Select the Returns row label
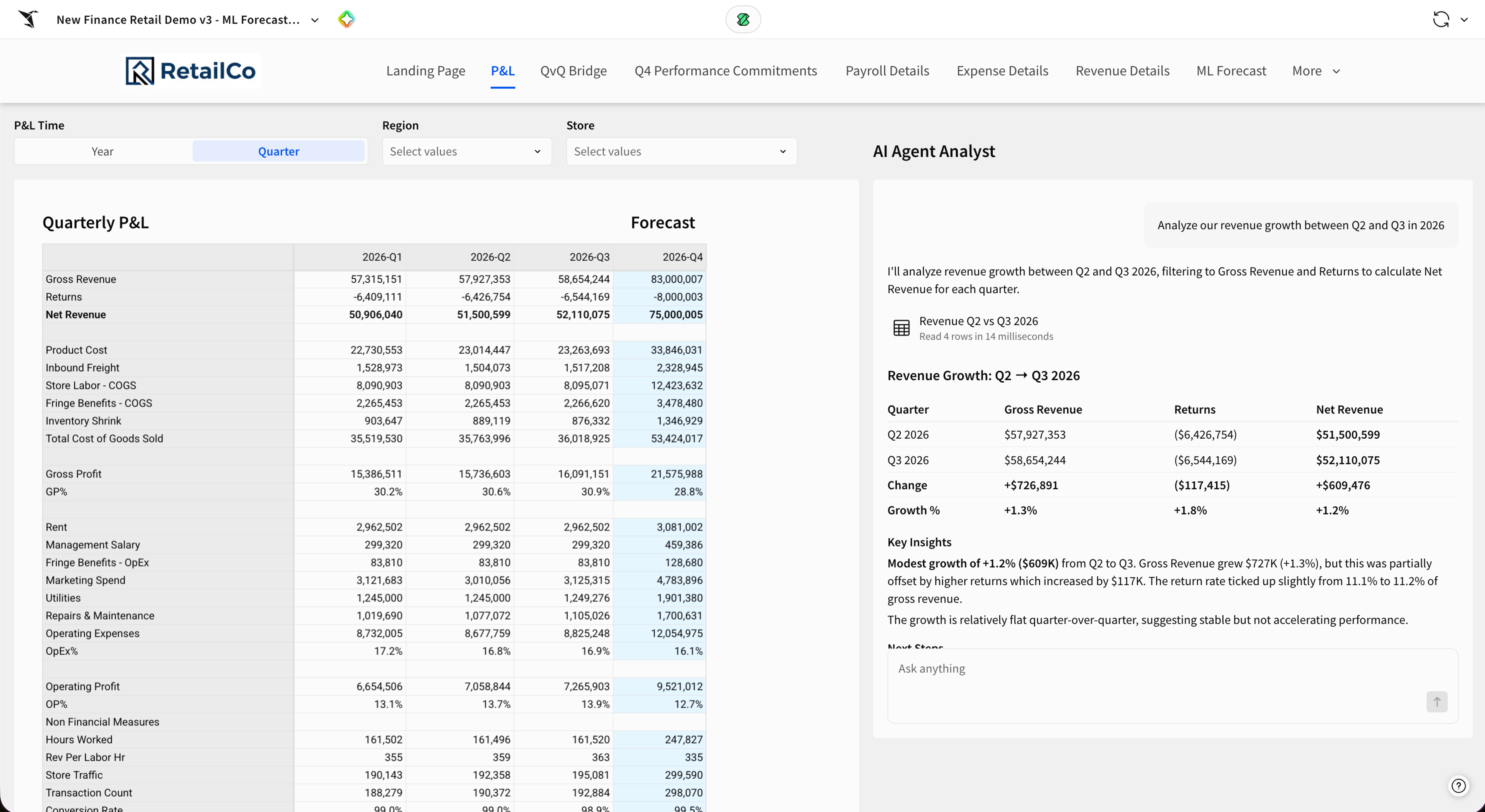 pos(63,297)
